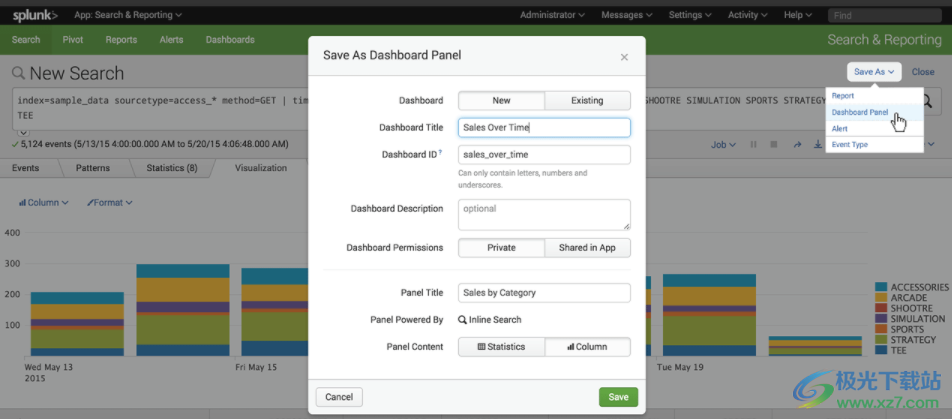Switch to the Visualization tab
This screenshot has width=952, height=419.
pyautogui.click(x=261, y=168)
